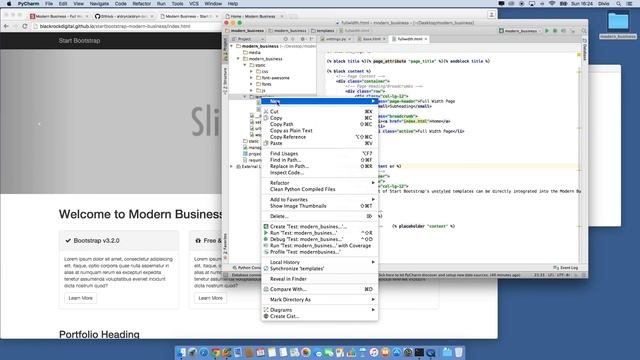The image size is (640, 360).
Task: Choose Create Gist... in context menu
Action: point(320,316)
